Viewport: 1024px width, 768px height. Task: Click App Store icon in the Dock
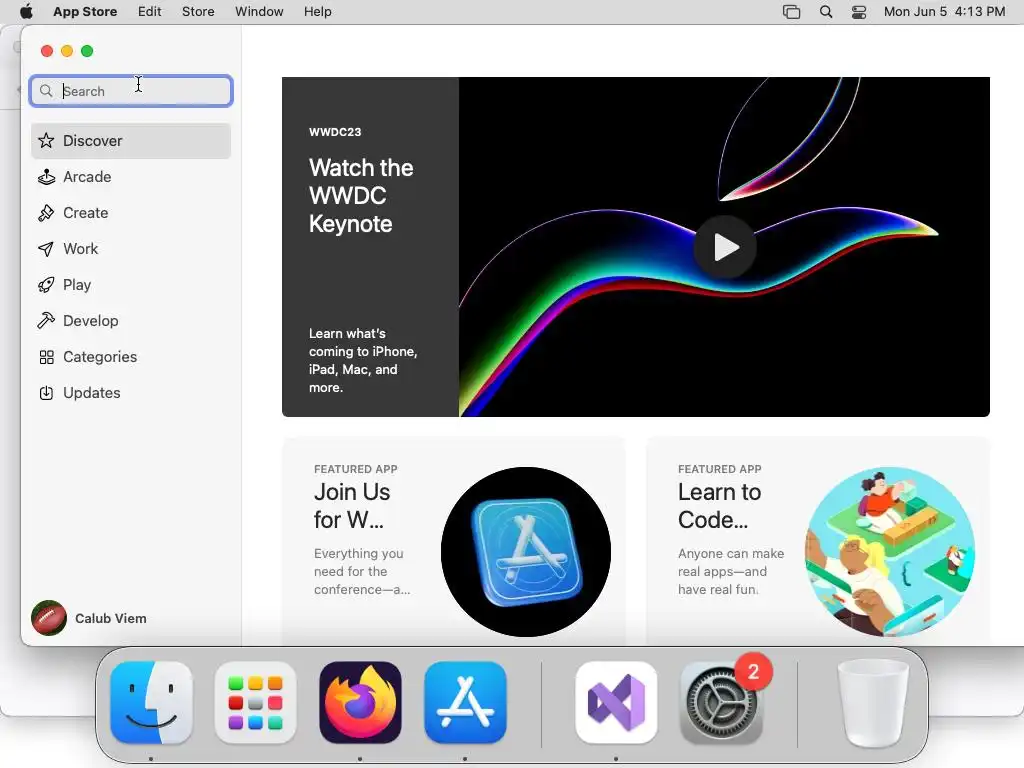pos(465,703)
